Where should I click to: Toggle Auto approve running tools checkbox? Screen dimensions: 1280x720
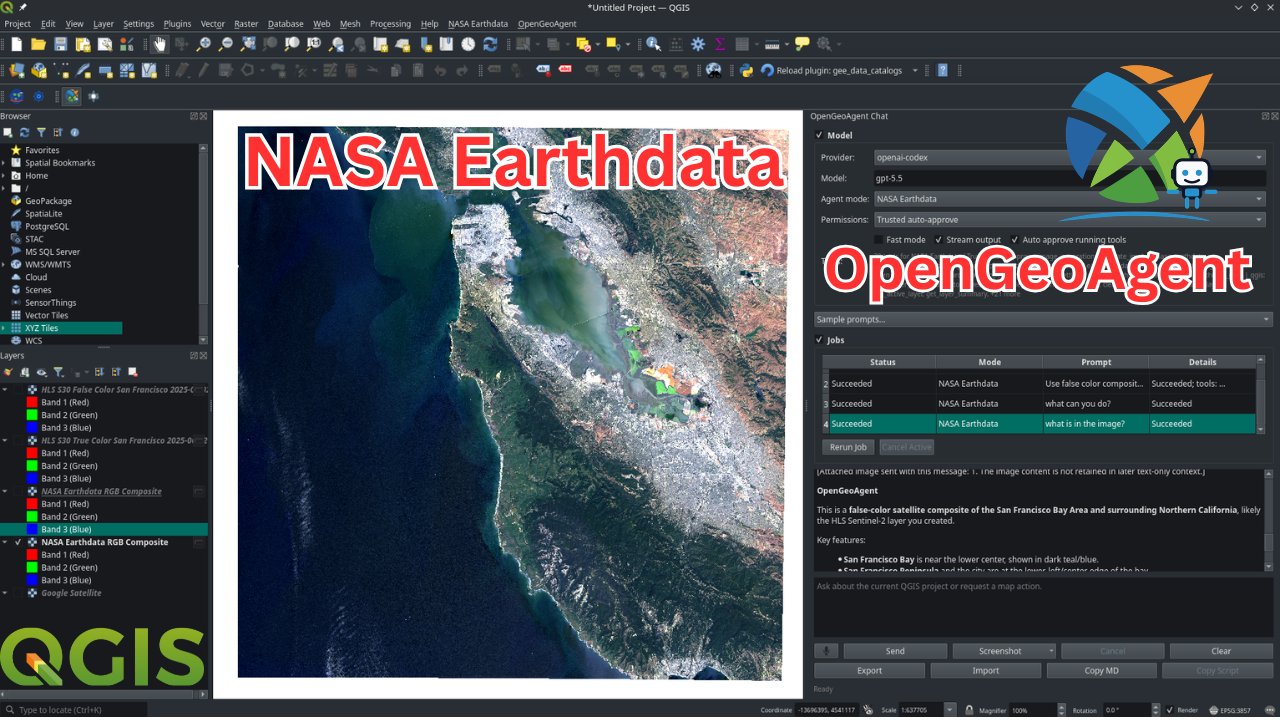(x=1014, y=240)
